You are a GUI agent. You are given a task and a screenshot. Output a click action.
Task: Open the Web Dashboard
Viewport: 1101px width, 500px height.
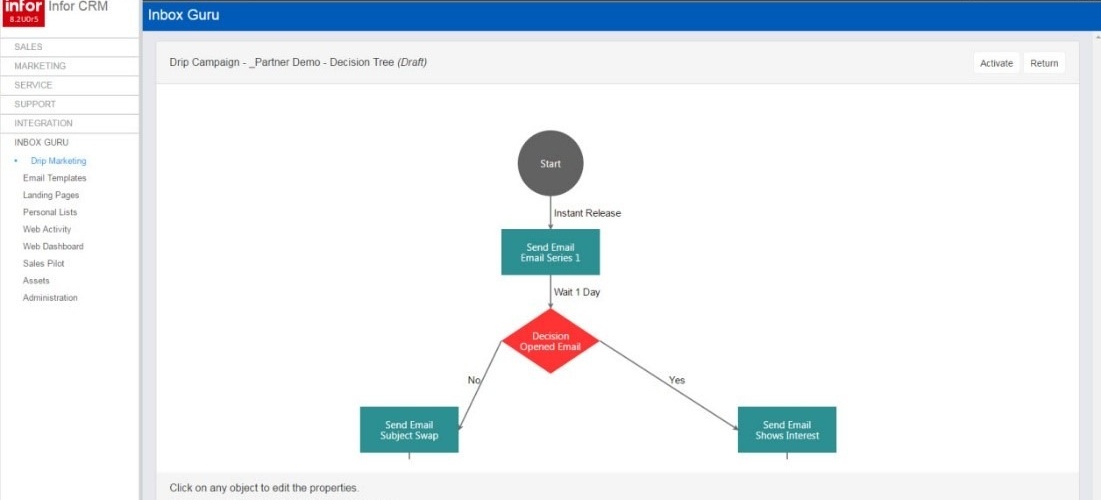pos(53,246)
